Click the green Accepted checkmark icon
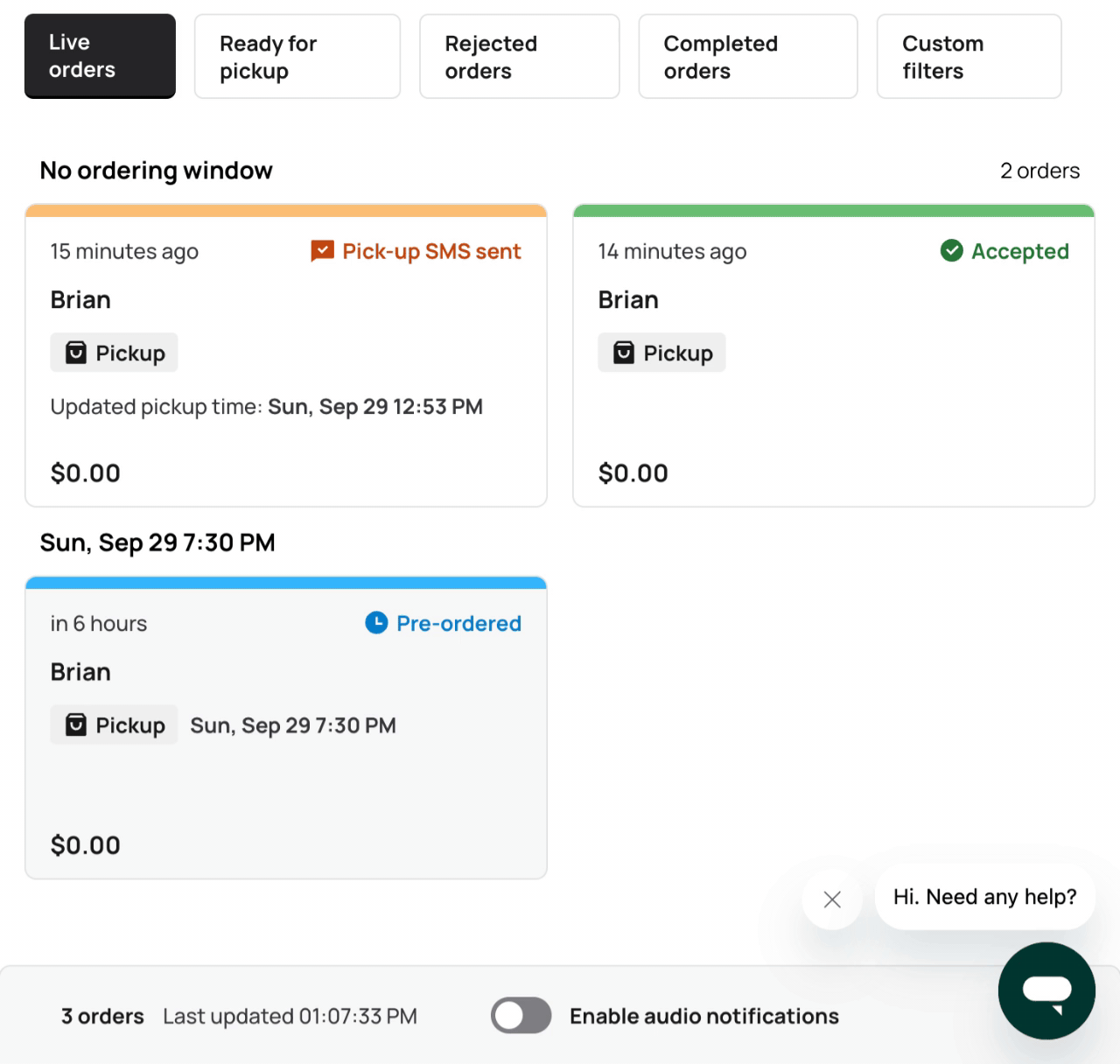 951,251
